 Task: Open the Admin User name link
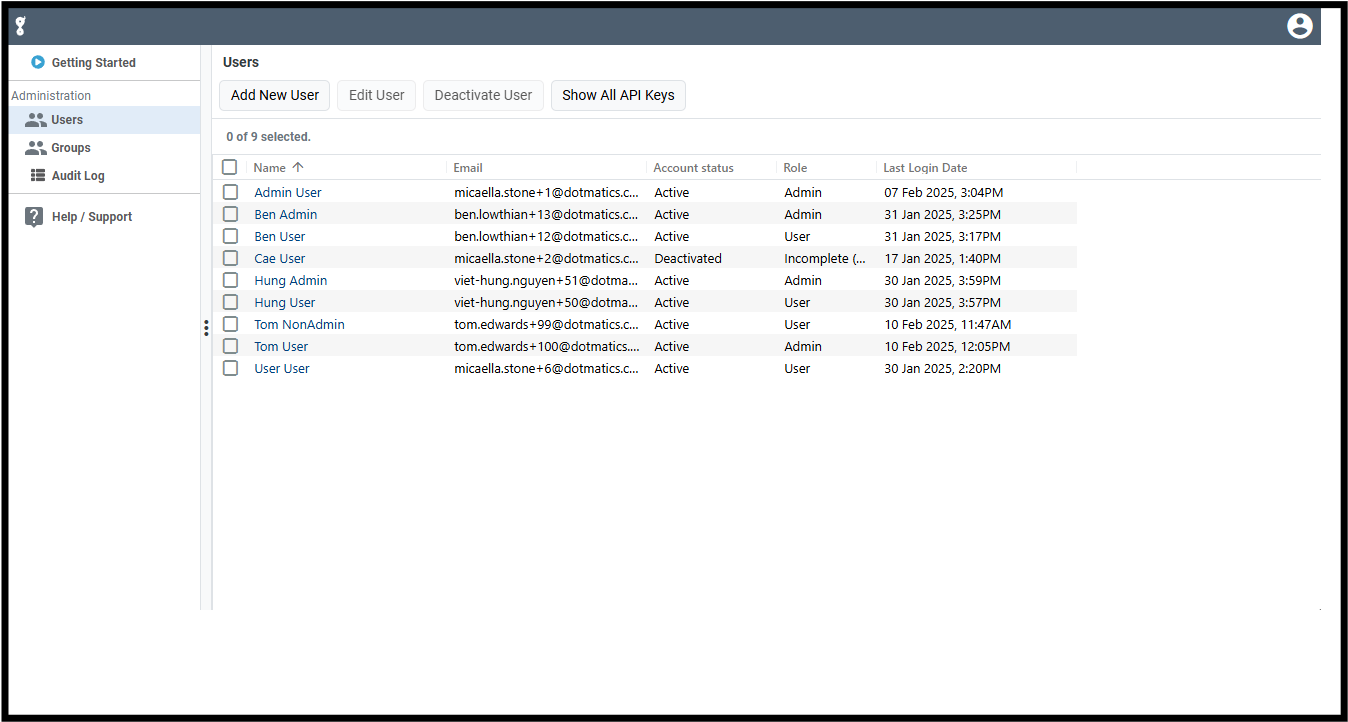(x=288, y=193)
